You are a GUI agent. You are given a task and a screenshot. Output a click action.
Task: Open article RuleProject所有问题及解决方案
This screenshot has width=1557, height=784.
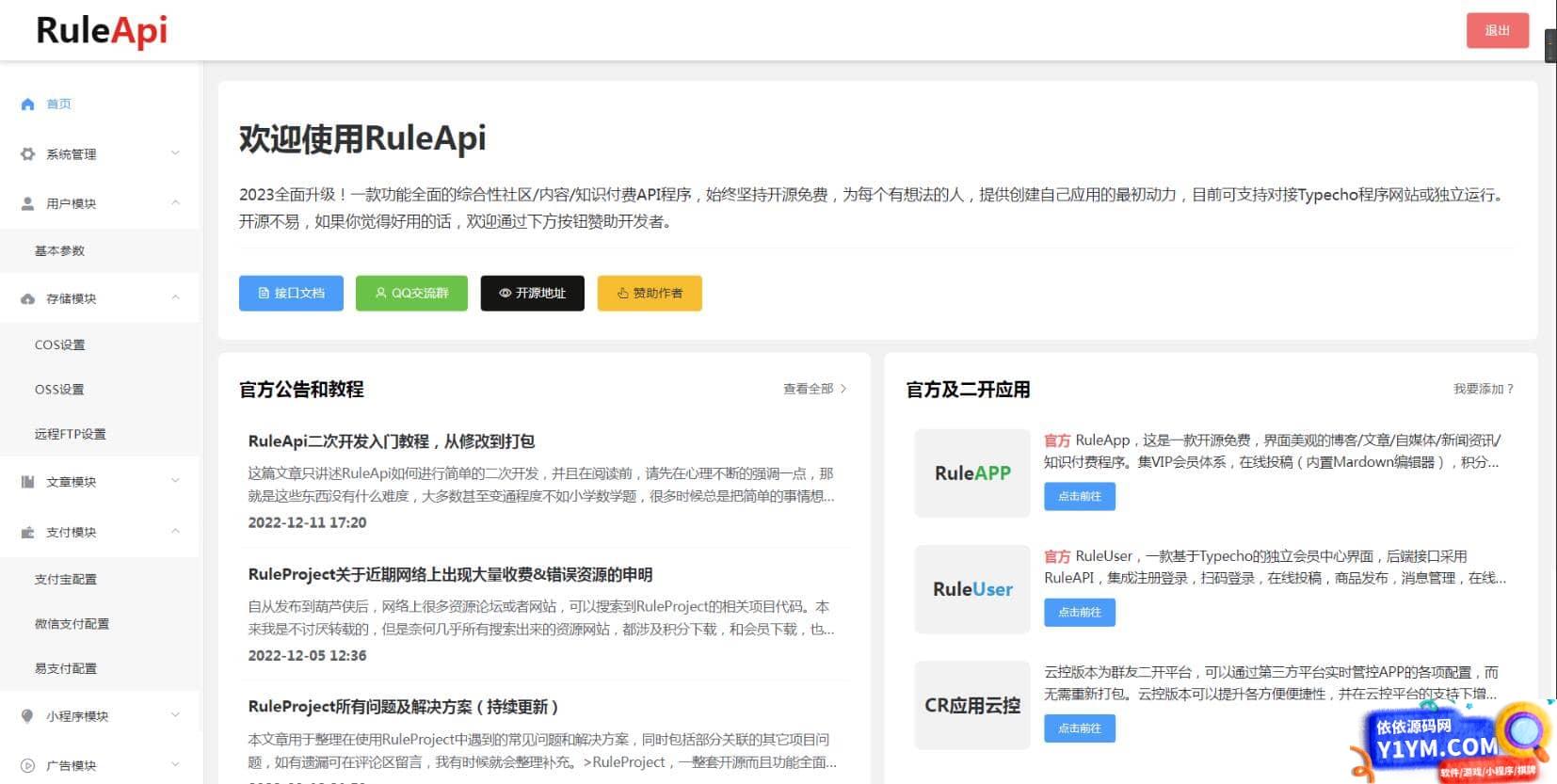click(404, 707)
